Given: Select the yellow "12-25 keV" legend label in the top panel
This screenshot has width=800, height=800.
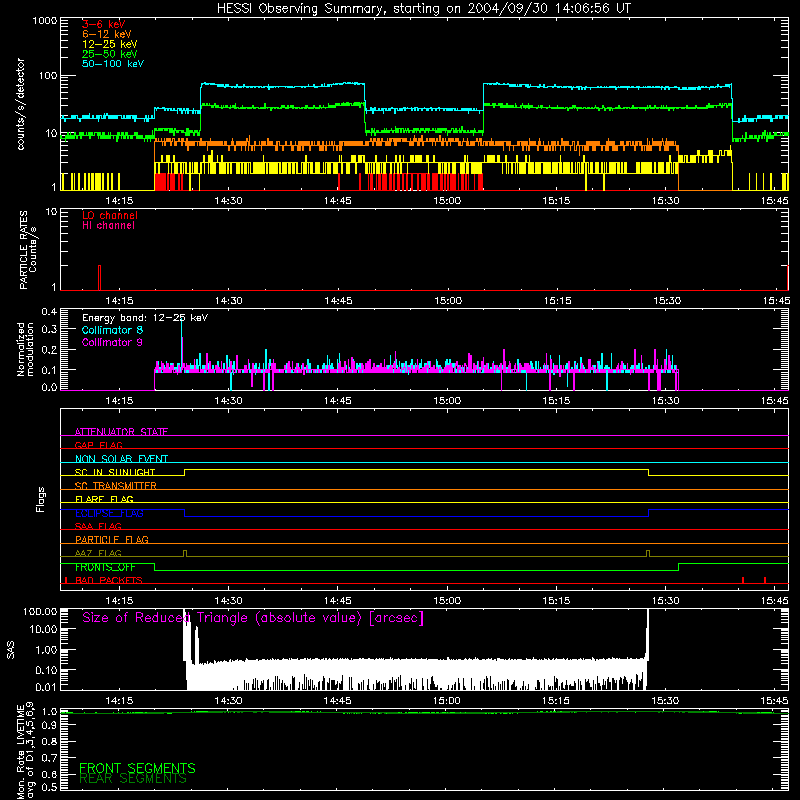Looking at the screenshot, I should click(110, 44).
